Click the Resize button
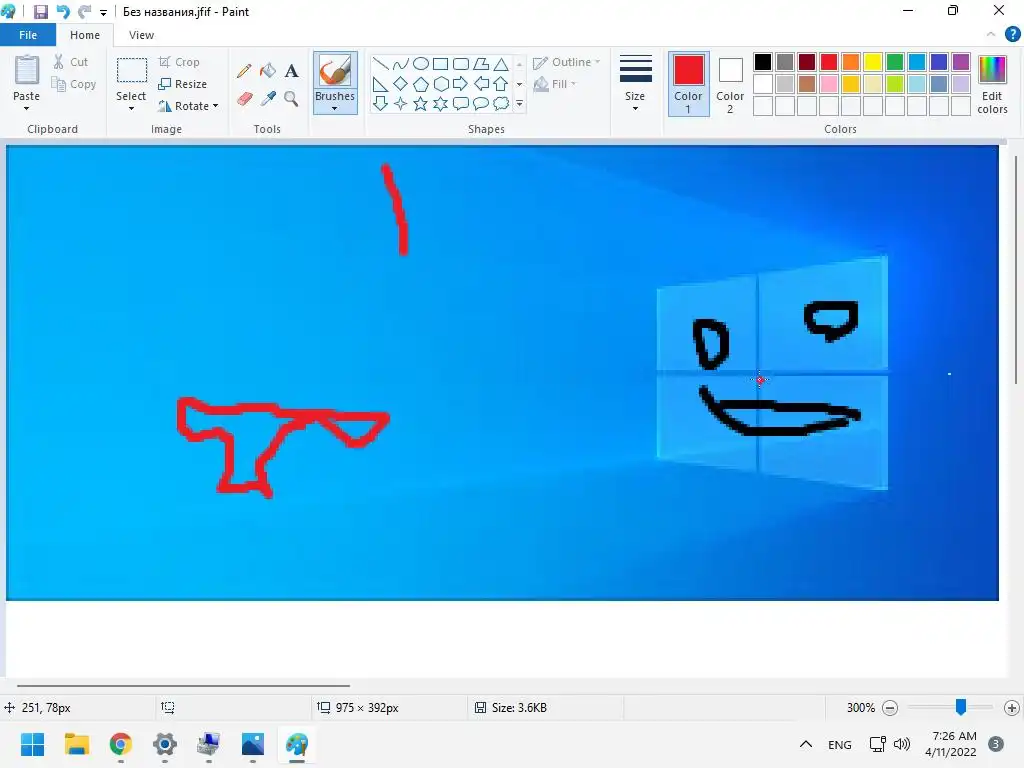 pos(183,84)
